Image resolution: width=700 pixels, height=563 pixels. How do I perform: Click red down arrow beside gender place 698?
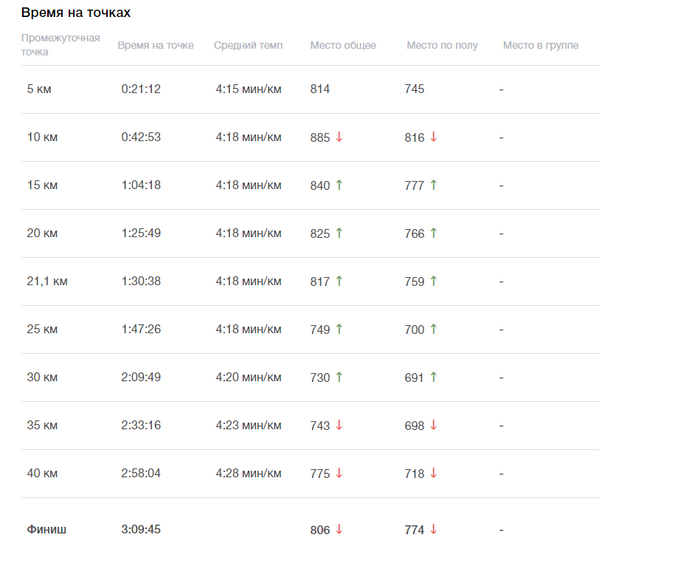coord(433,425)
